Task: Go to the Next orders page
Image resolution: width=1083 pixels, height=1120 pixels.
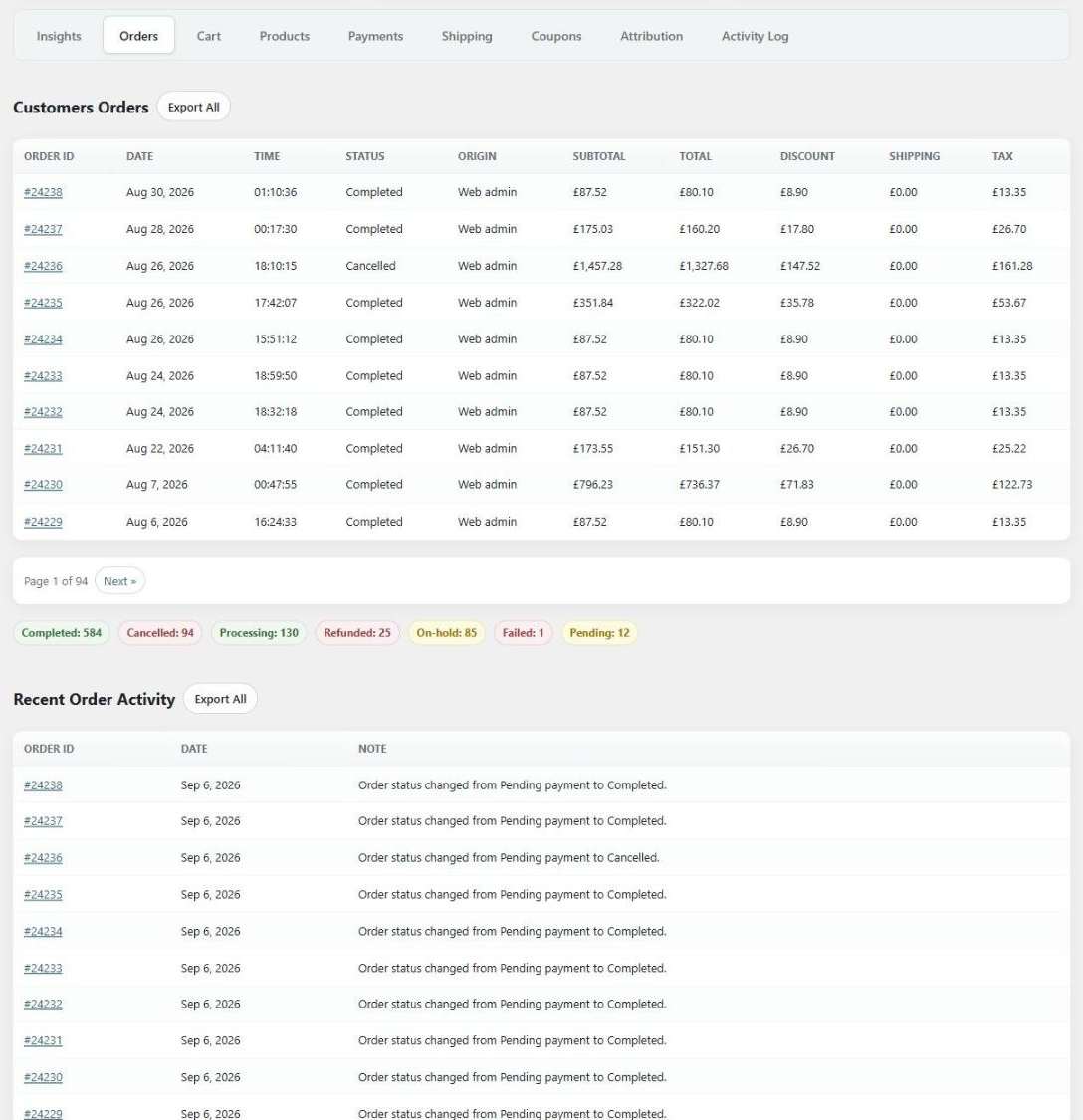Action: pyautogui.click(x=120, y=581)
